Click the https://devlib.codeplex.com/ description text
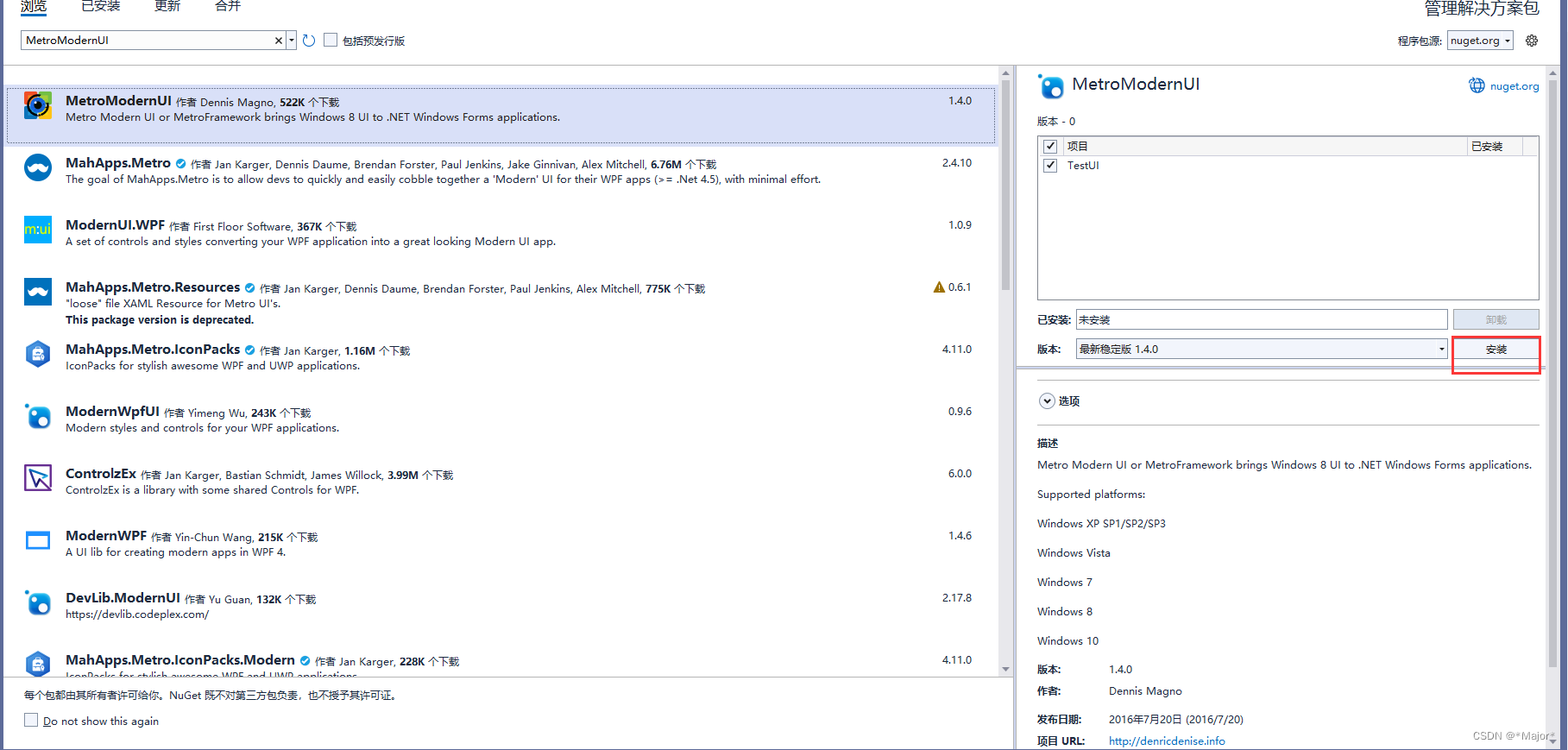Image resolution: width=1568 pixels, height=750 pixels. click(137, 614)
